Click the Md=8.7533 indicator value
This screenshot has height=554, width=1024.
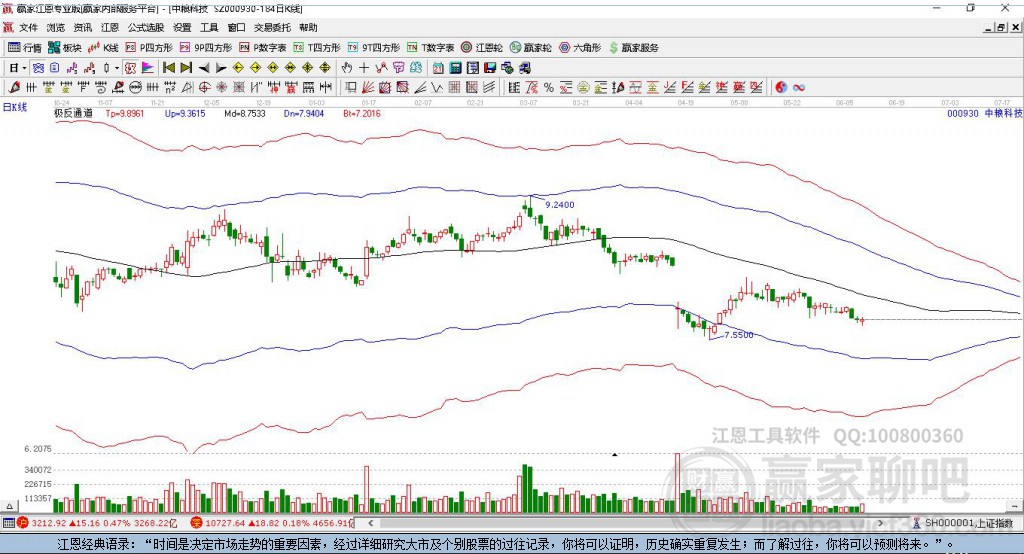[245, 113]
